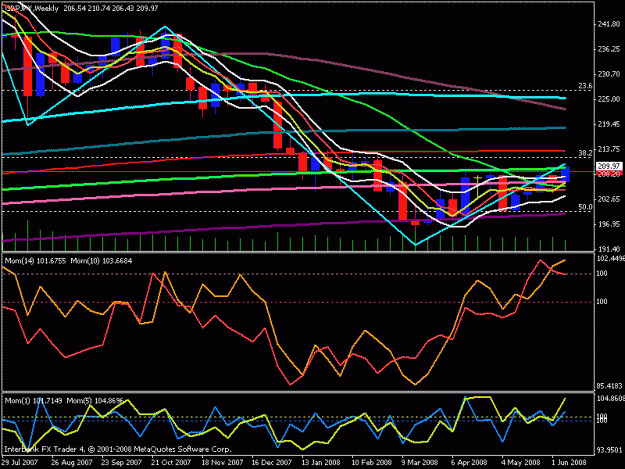Click the 236.25 price axis label

click(x=609, y=49)
